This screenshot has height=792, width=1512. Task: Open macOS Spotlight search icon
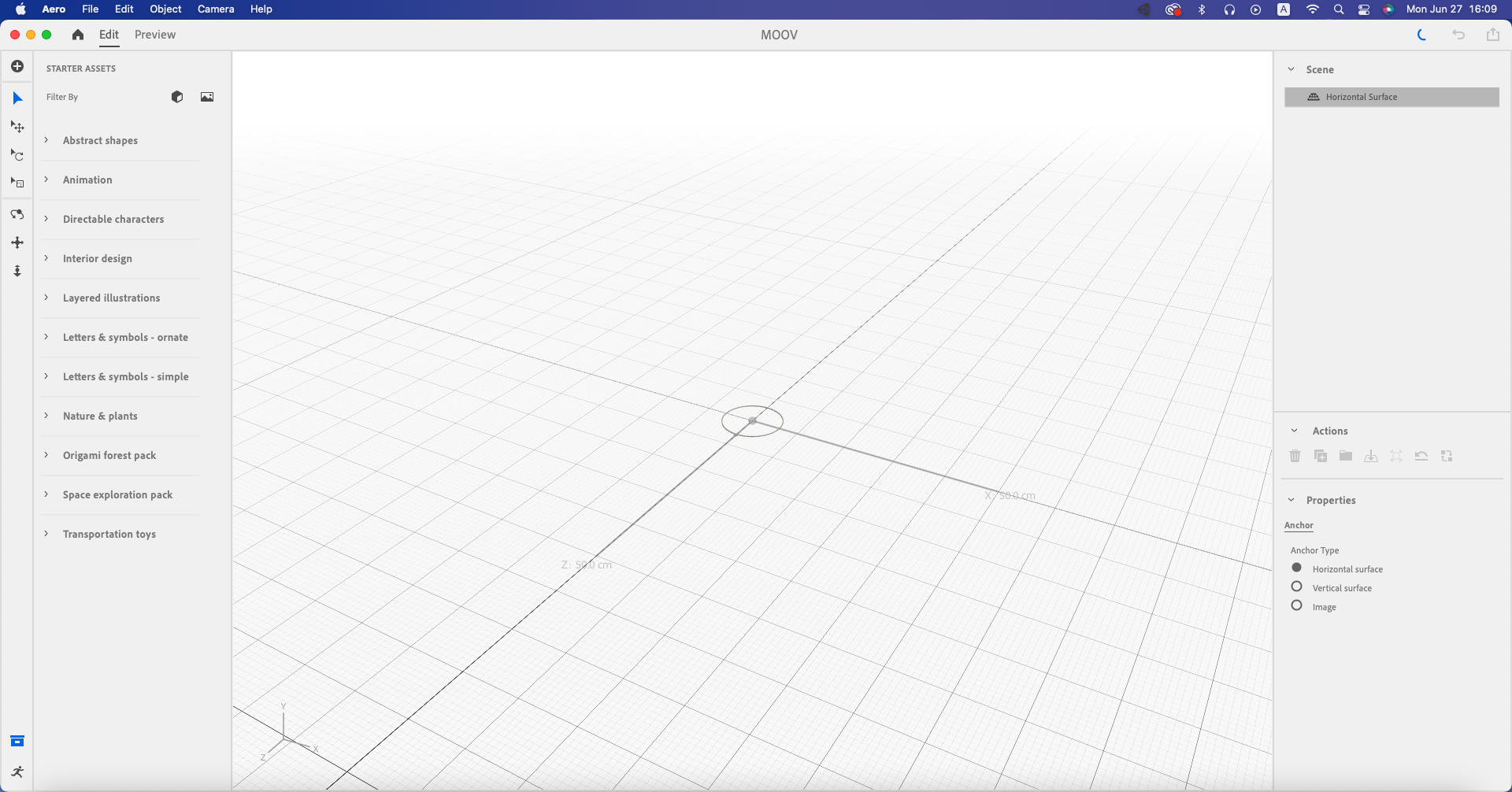[1339, 9]
